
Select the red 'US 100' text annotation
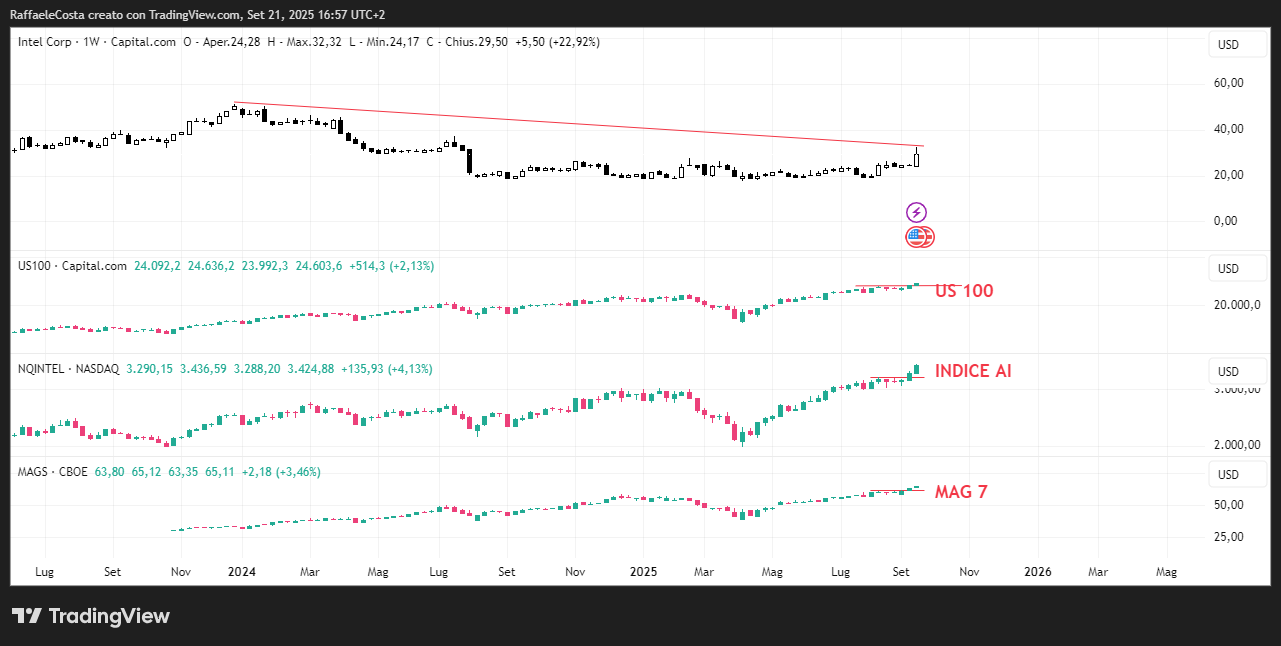click(x=964, y=291)
